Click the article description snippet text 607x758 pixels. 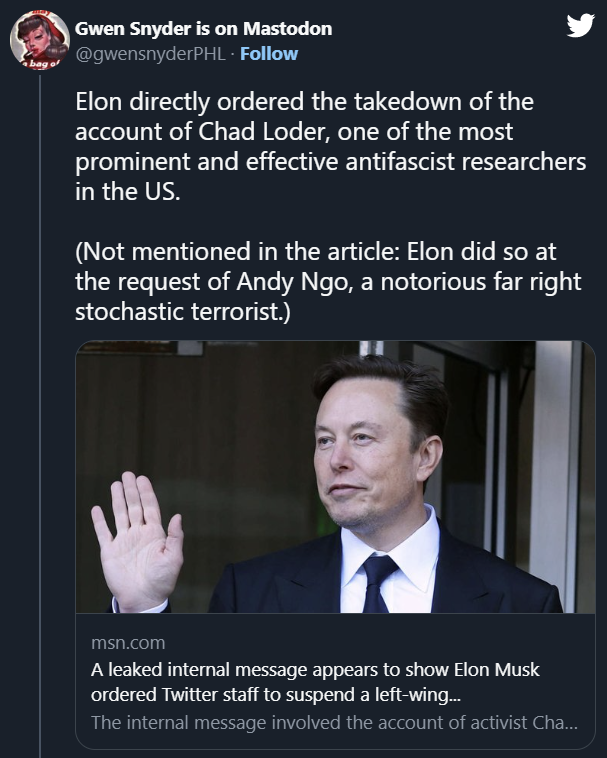(x=334, y=722)
